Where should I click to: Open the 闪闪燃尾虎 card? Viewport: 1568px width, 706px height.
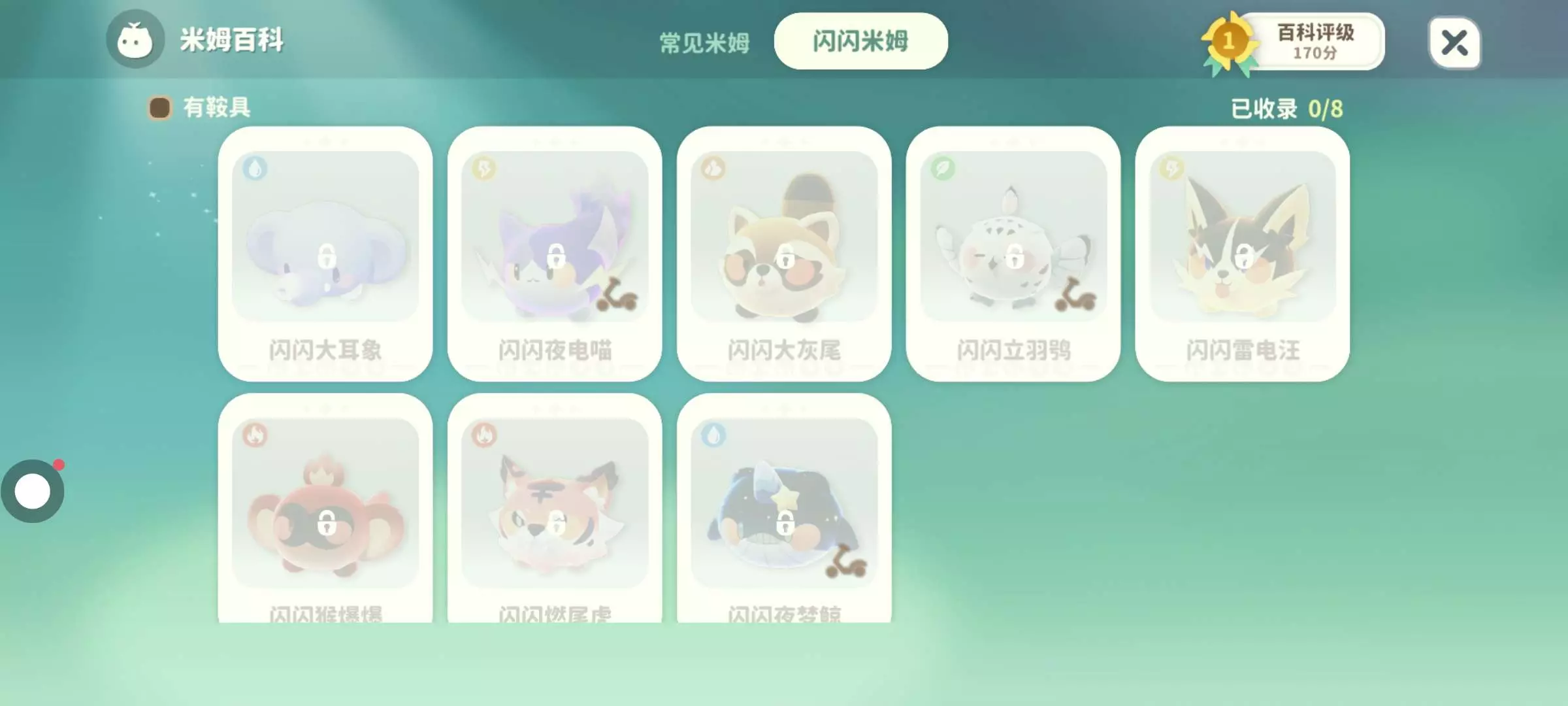tap(555, 509)
